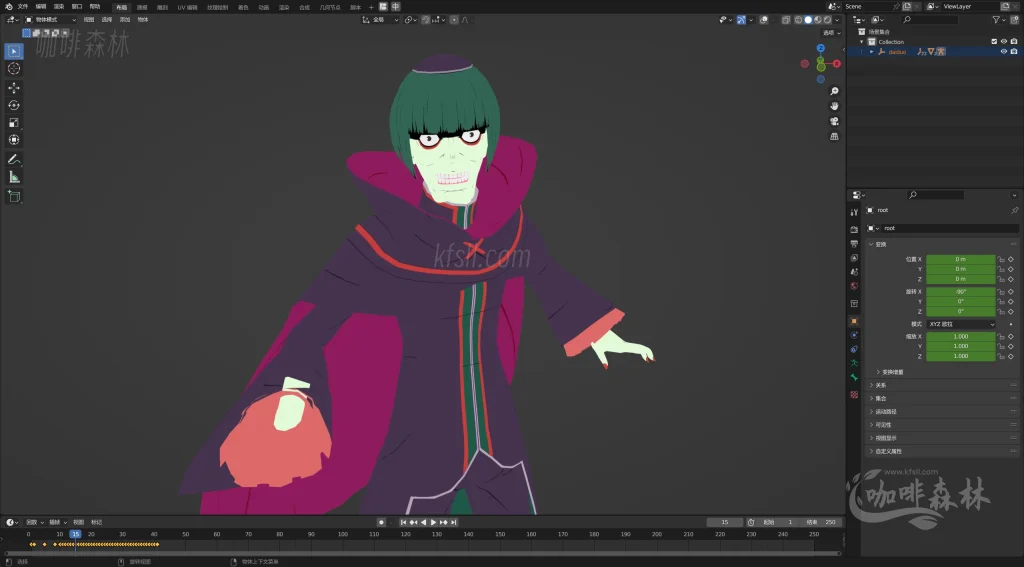Open the Output properties tab
The height and width of the screenshot is (567, 1024).
tap(854, 244)
